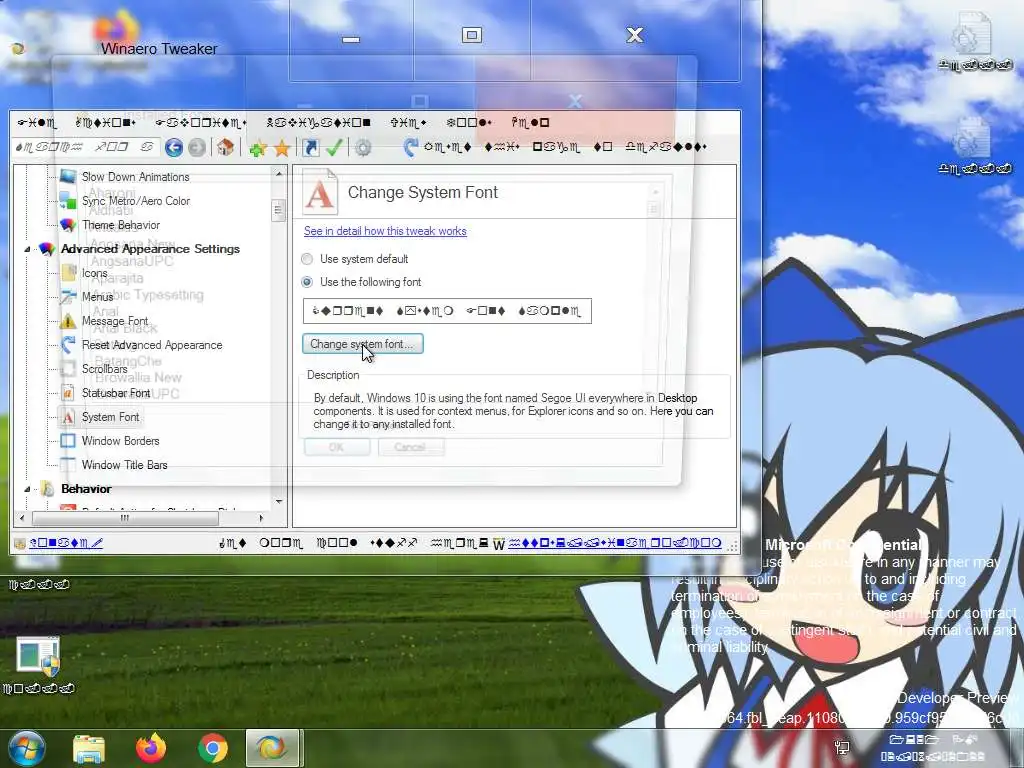Viewport: 1024px width, 768px height.
Task: Select Advanced Appearance Settings category label
Action: tap(150, 249)
